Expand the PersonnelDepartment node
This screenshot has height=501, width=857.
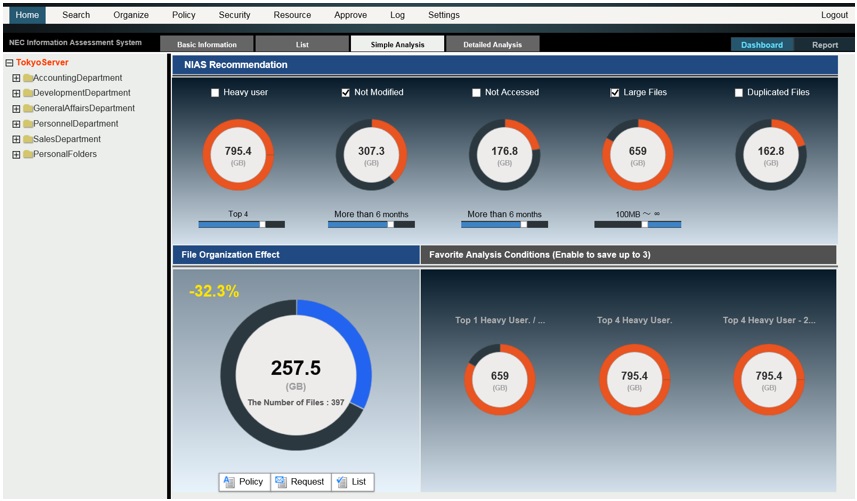click(16, 124)
